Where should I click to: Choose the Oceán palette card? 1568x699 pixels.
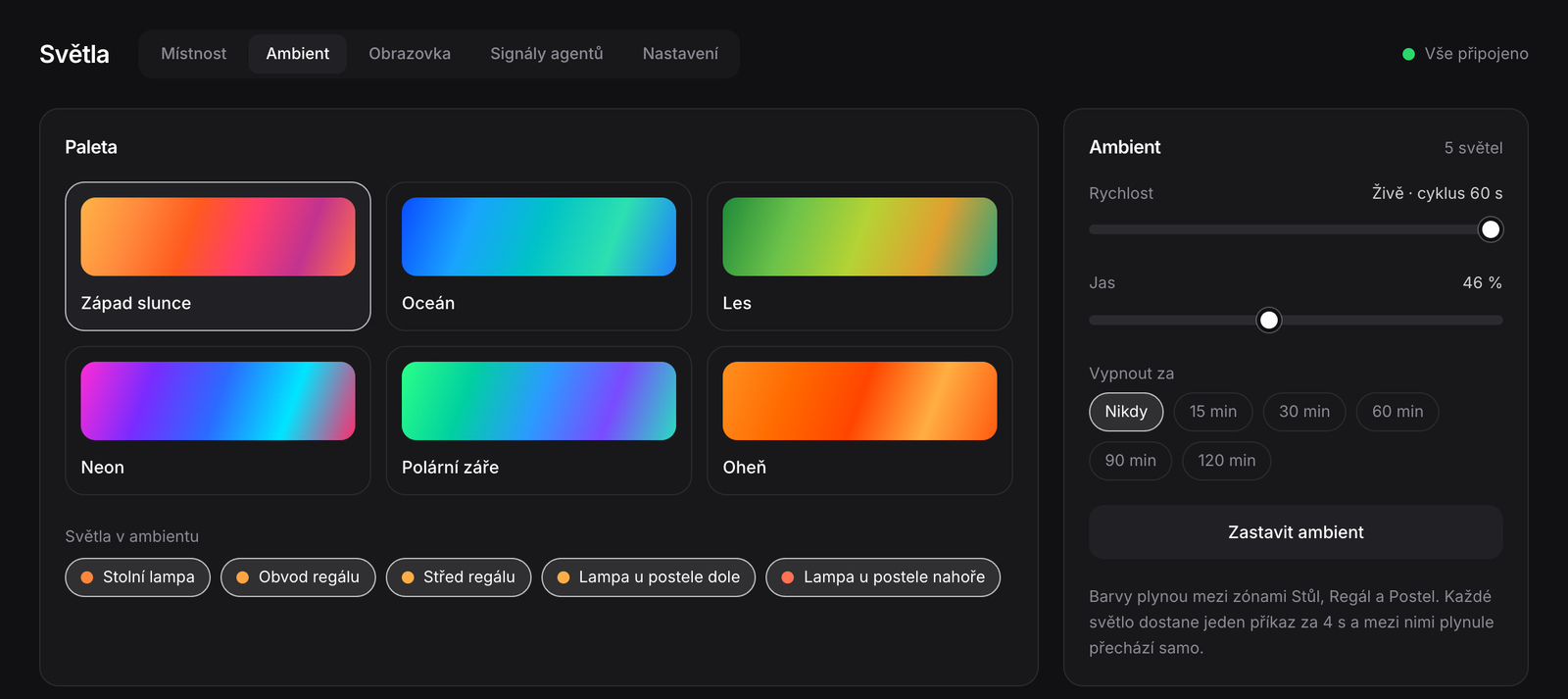[x=539, y=256]
